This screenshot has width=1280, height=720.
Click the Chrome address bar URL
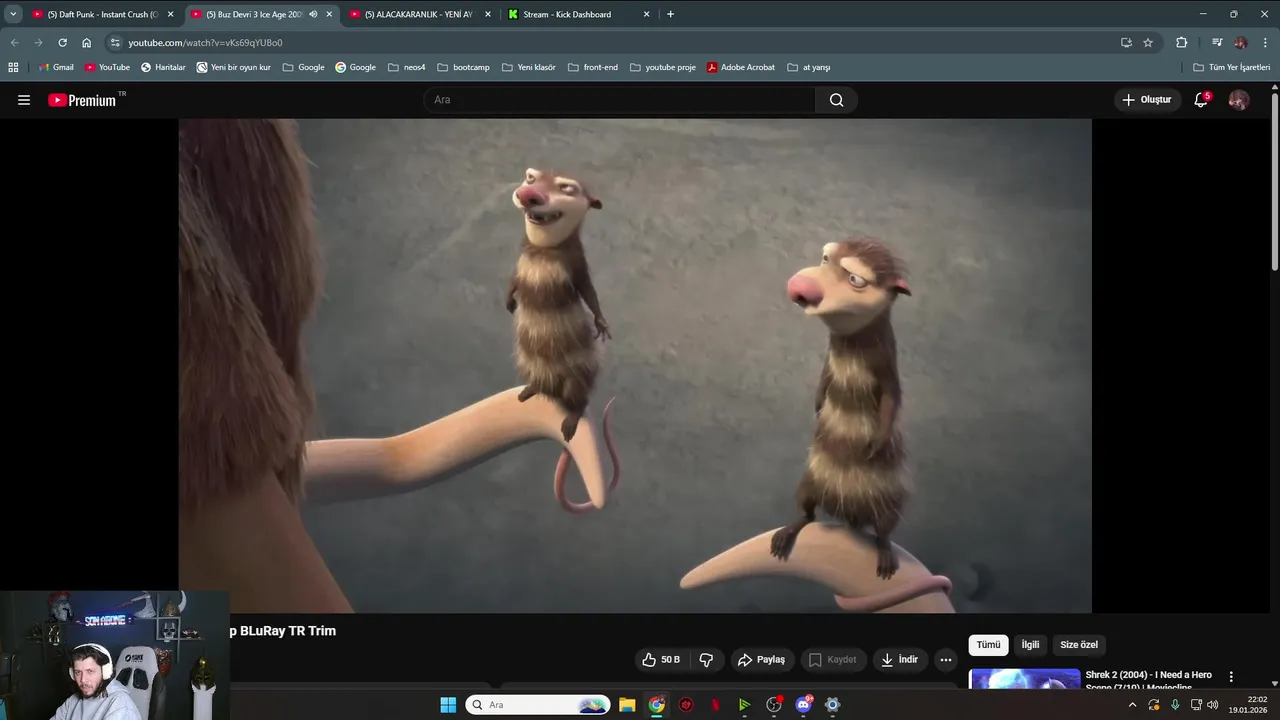click(205, 43)
